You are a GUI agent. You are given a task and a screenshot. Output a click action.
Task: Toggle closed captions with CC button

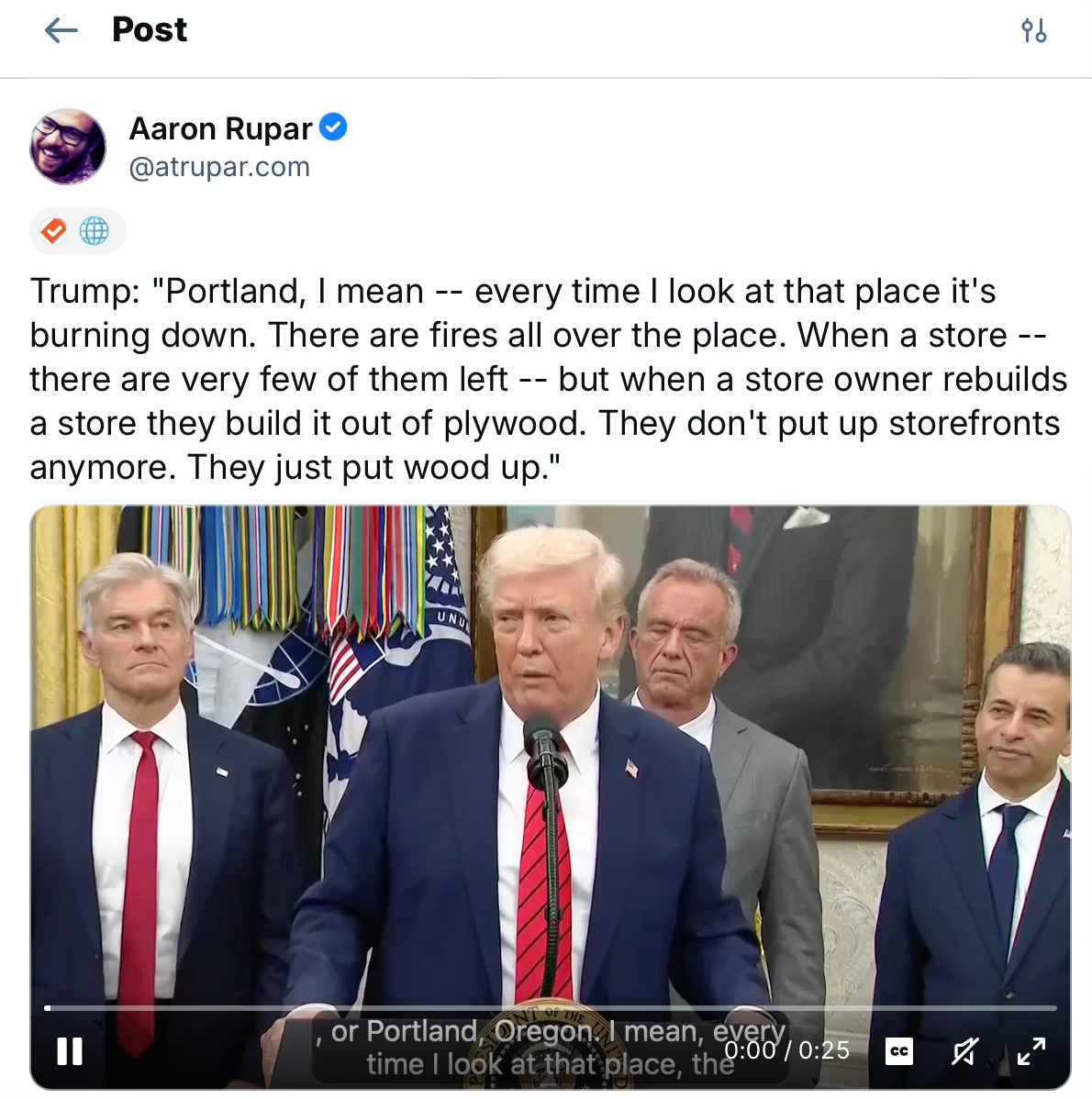tap(899, 1050)
